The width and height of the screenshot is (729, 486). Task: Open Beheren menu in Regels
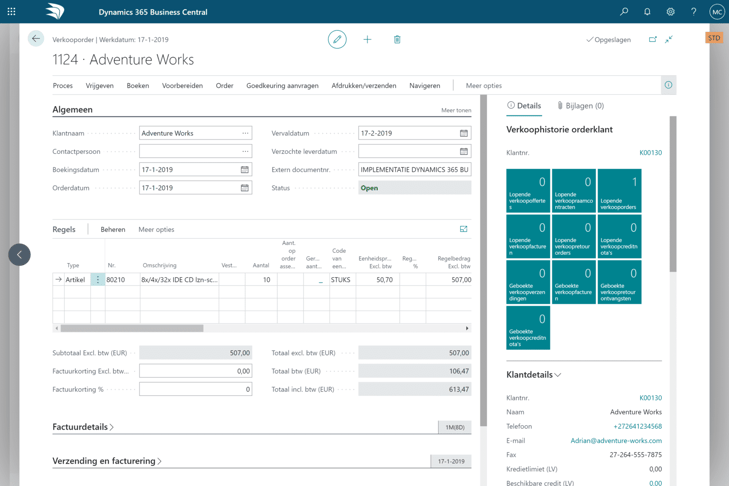113,229
